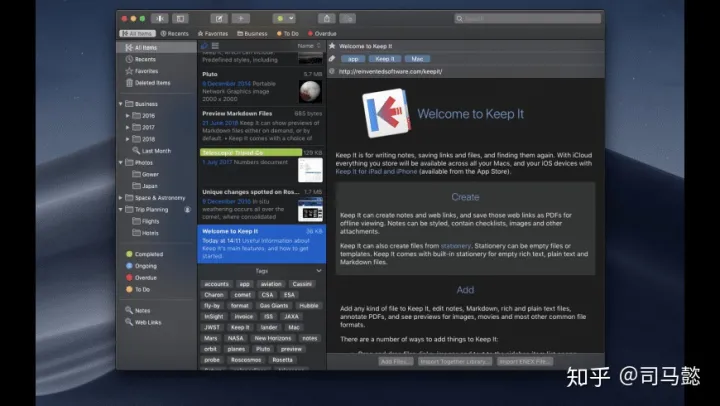Open the Keep It for iPad and iPhone link
This screenshot has width=720, height=406.
pos(376,171)
